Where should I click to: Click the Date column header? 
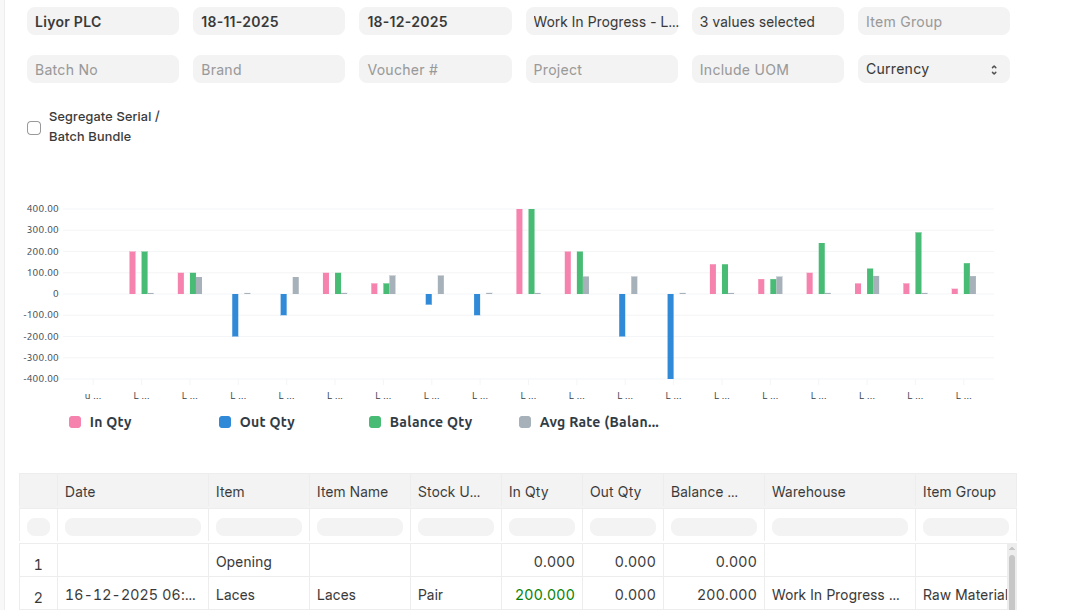pos(133,492)
